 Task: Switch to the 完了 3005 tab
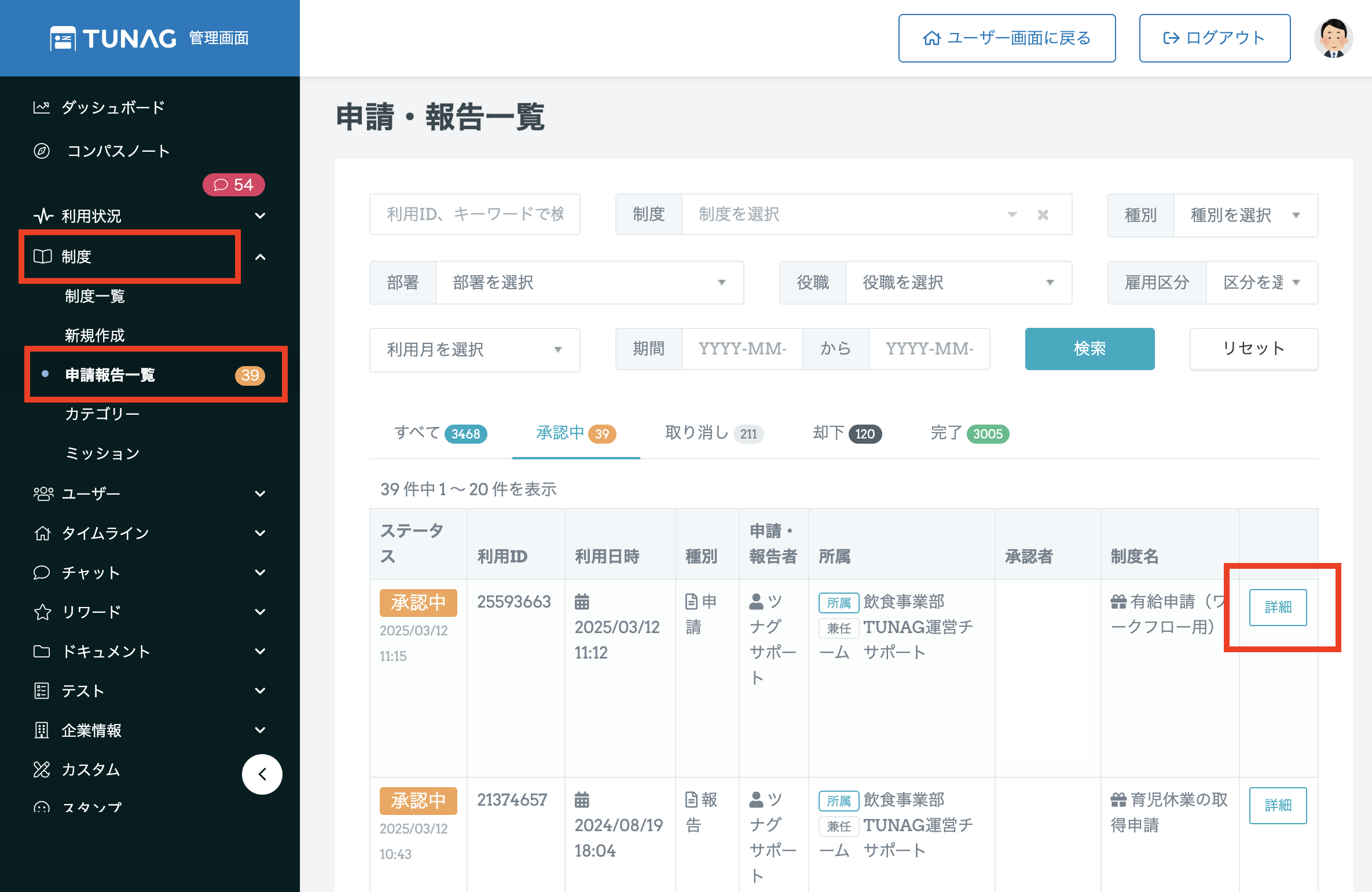pyautogui.click(x=969, y=433)
